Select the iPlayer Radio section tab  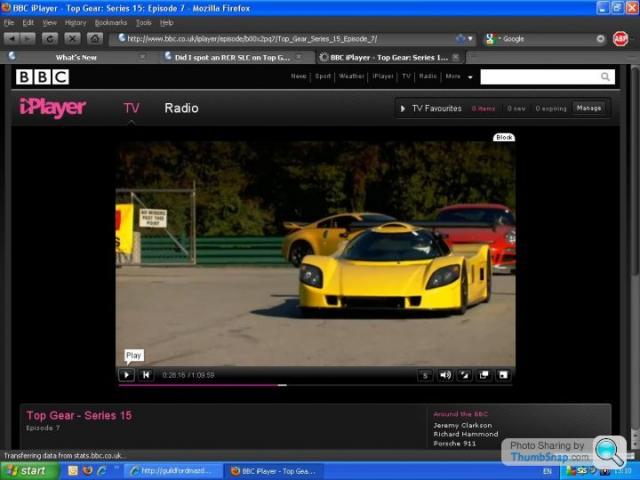point(181,108)
